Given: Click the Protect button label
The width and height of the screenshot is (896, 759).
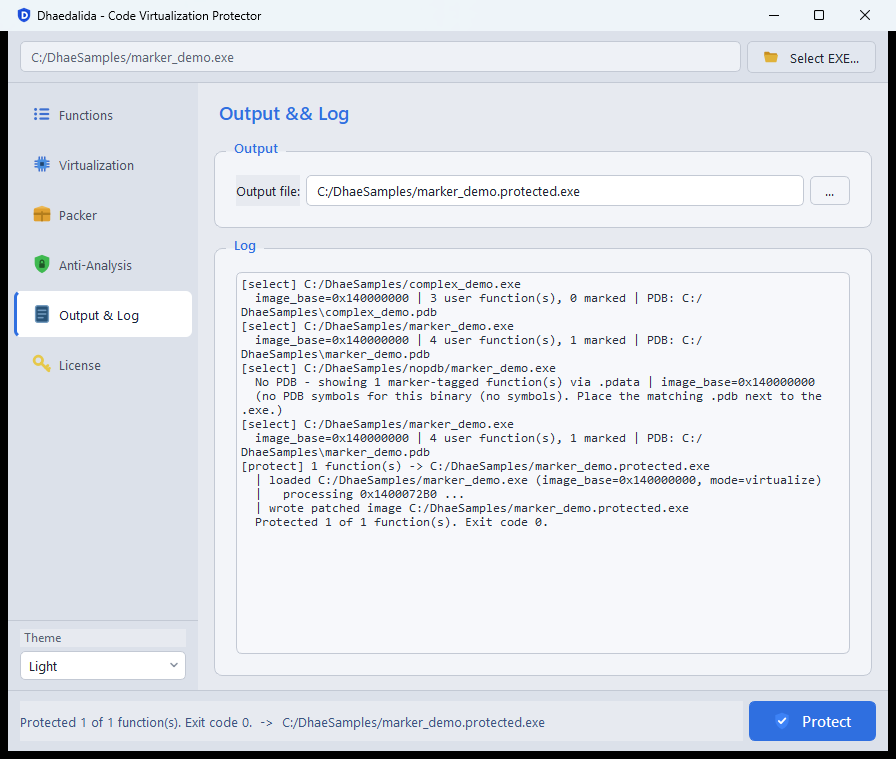Looking at the screenshot, I should pyautogui.click(x=826, y=722).
